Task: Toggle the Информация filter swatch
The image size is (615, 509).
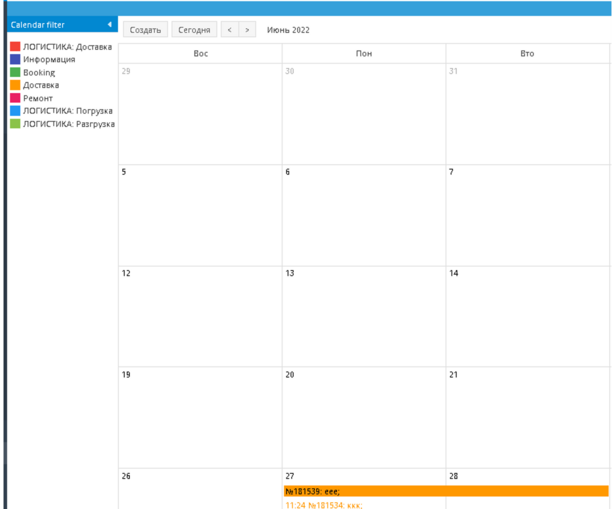Action: tap(15, 60)
